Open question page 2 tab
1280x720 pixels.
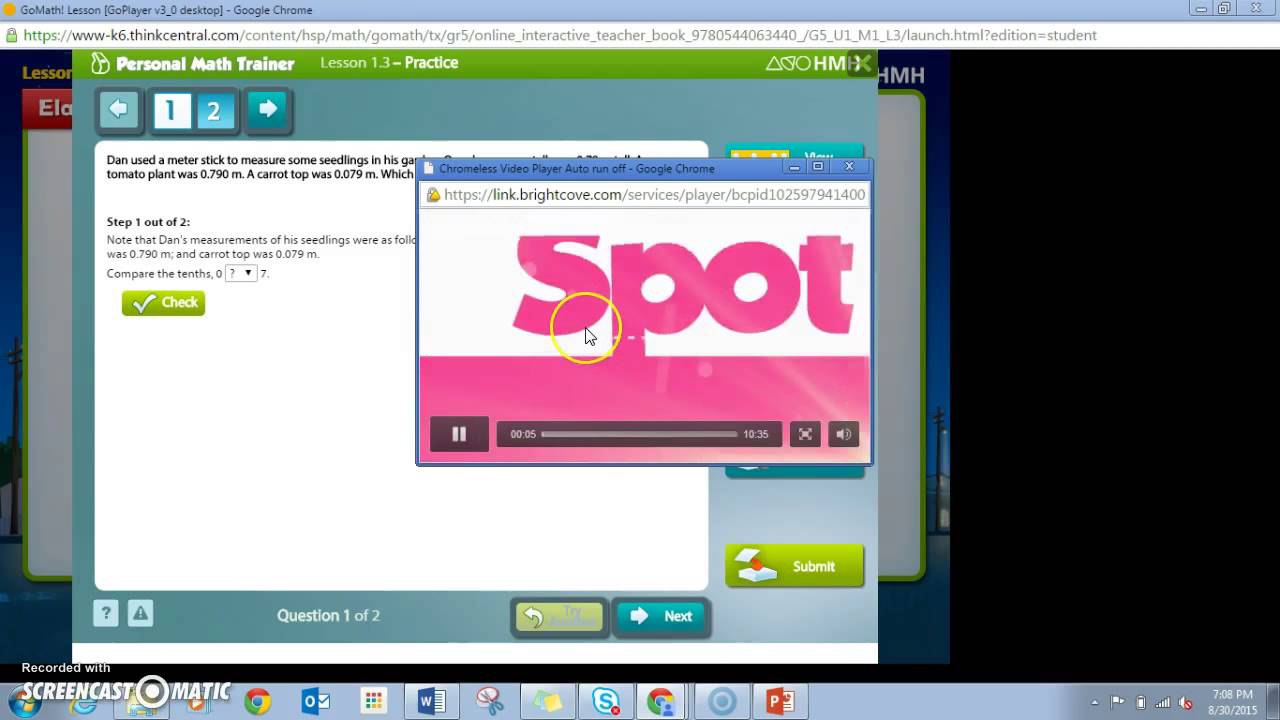[x=214, y=111]
